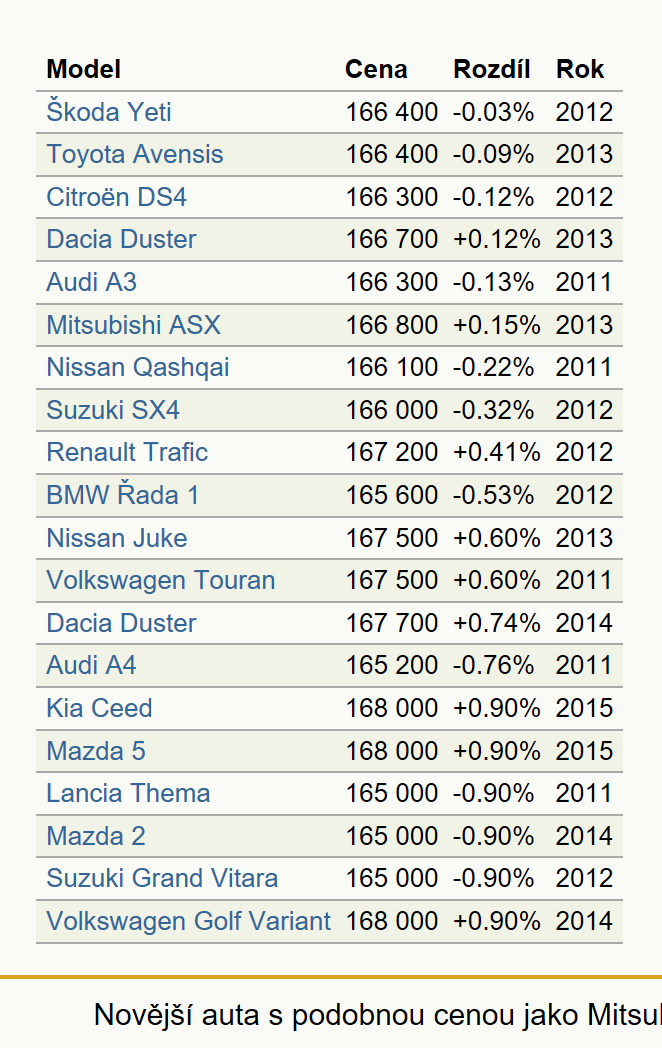Select Volkswagen Golf Variant link
The width and height of the screenshot is (662, 1048).
pyautogui.click(x=189, y=921)
